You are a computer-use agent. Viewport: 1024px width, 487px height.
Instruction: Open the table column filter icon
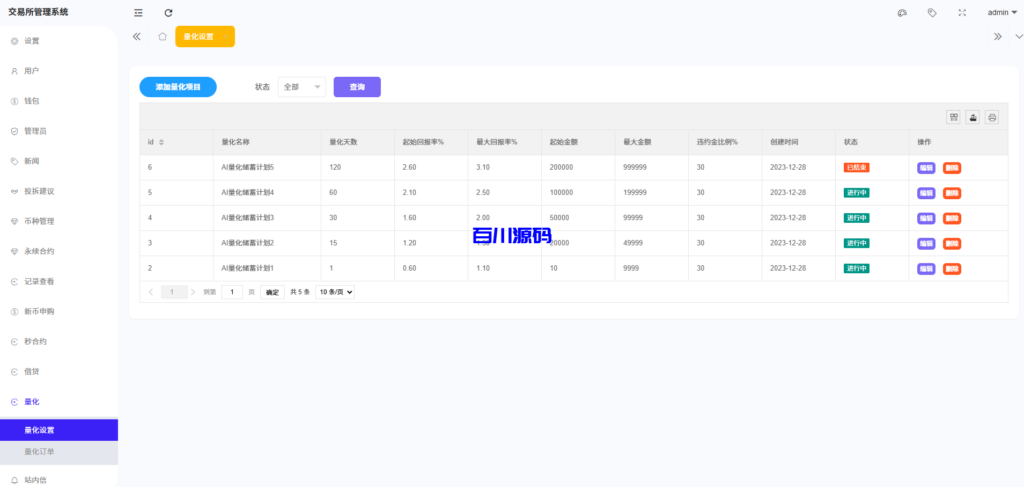(953, 117)
